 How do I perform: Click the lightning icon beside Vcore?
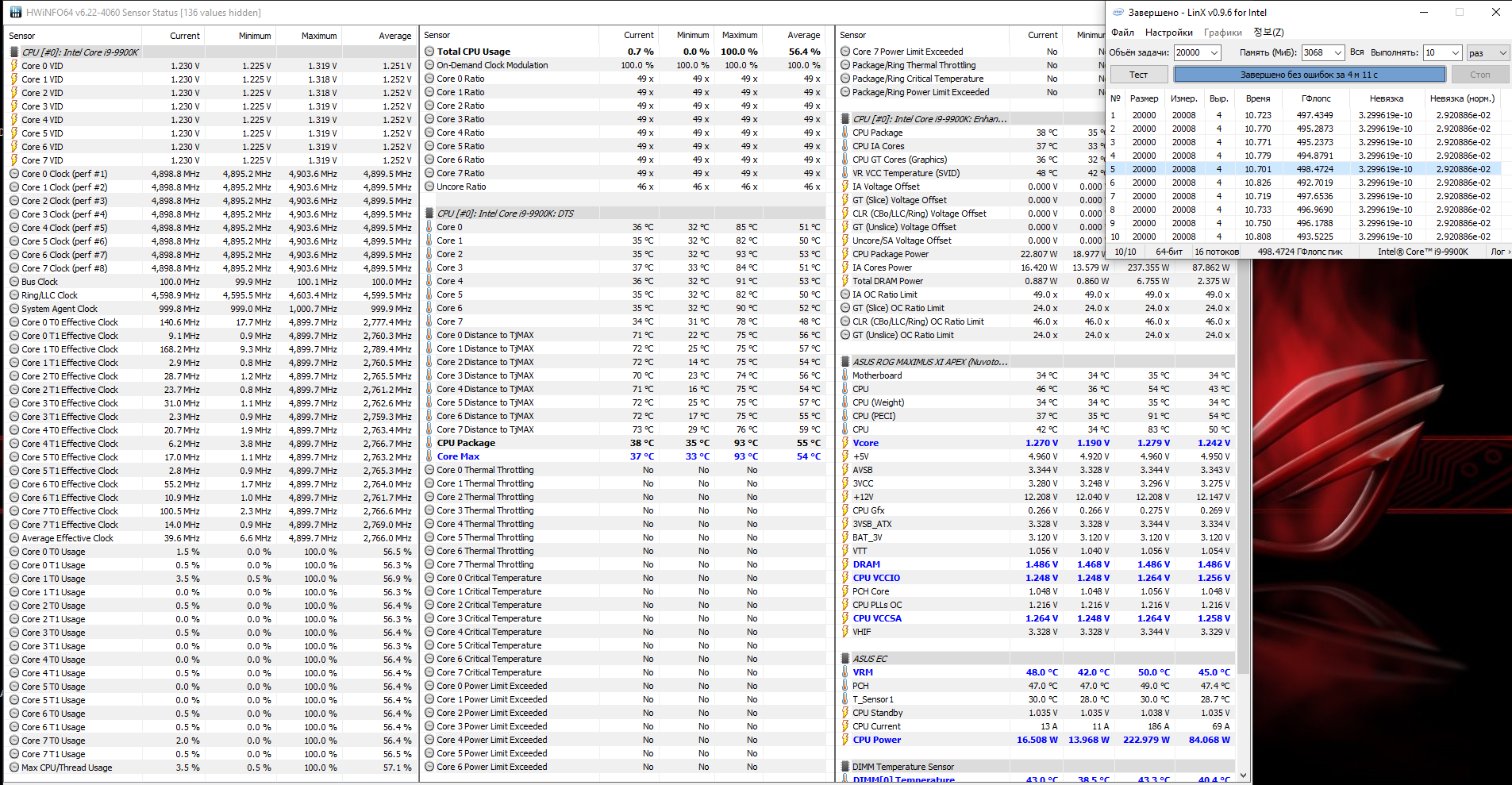(845, 443)
